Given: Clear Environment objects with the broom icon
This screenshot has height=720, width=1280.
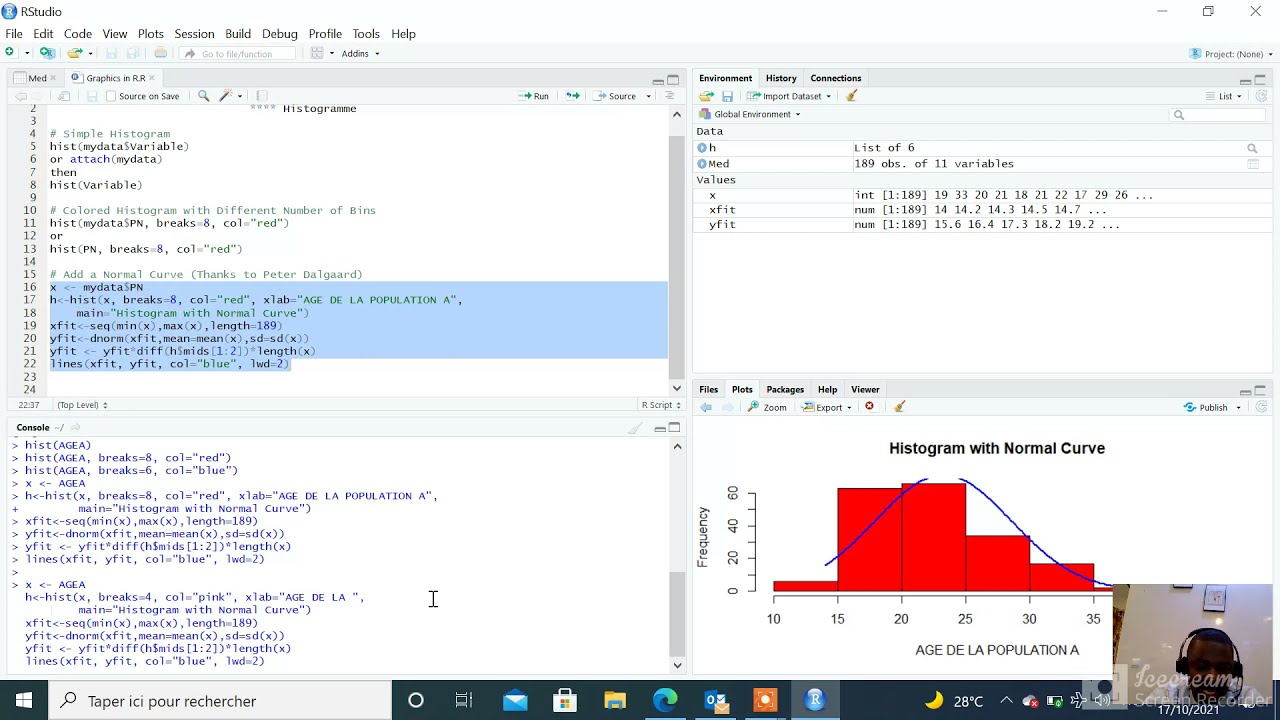Looking at the screenshot, I should coord(852,96).
